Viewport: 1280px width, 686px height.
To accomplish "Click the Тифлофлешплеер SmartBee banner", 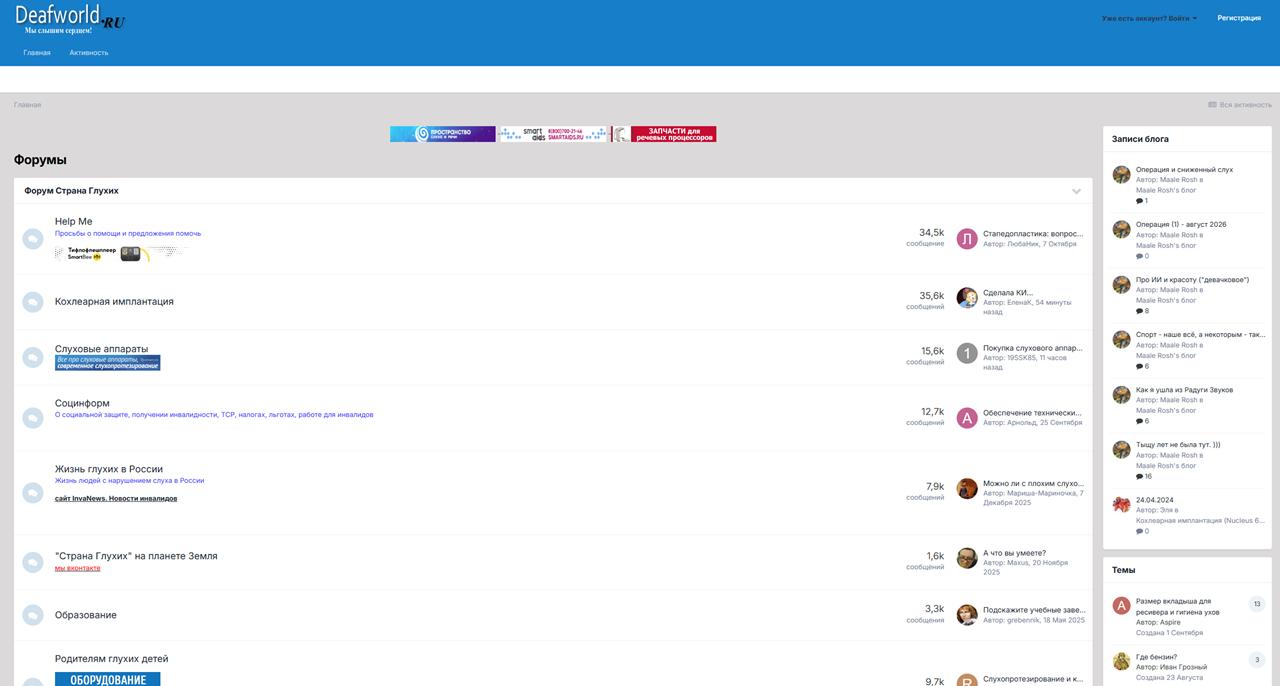I will click(x=121, y=254).
